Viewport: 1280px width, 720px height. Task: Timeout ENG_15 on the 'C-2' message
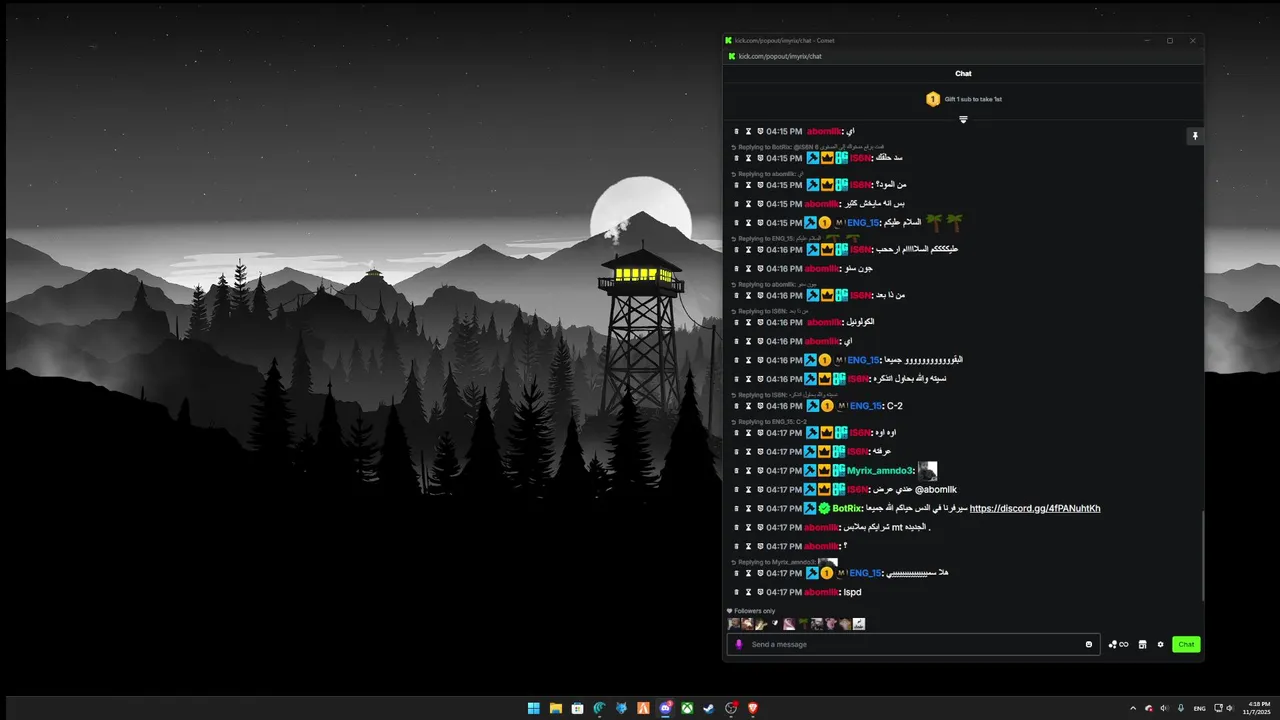point(748,406)
